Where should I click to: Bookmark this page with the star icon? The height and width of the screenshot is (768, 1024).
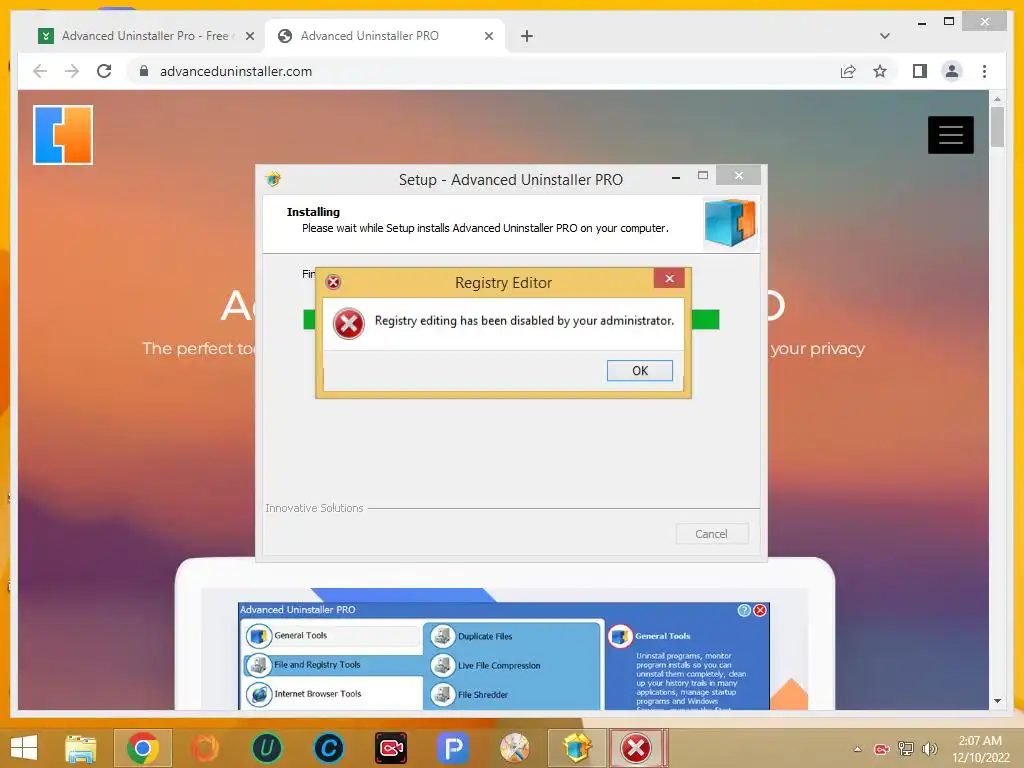point(880,71)
